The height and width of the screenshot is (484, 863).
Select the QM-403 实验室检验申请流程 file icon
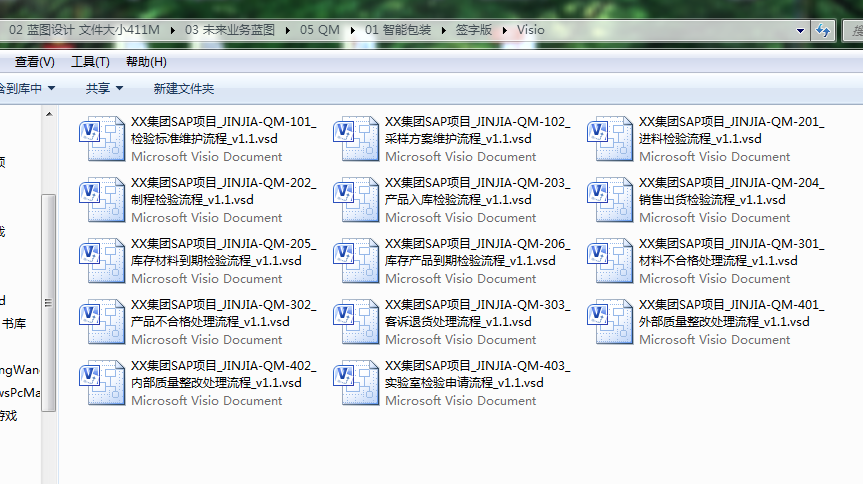[354, 382]
